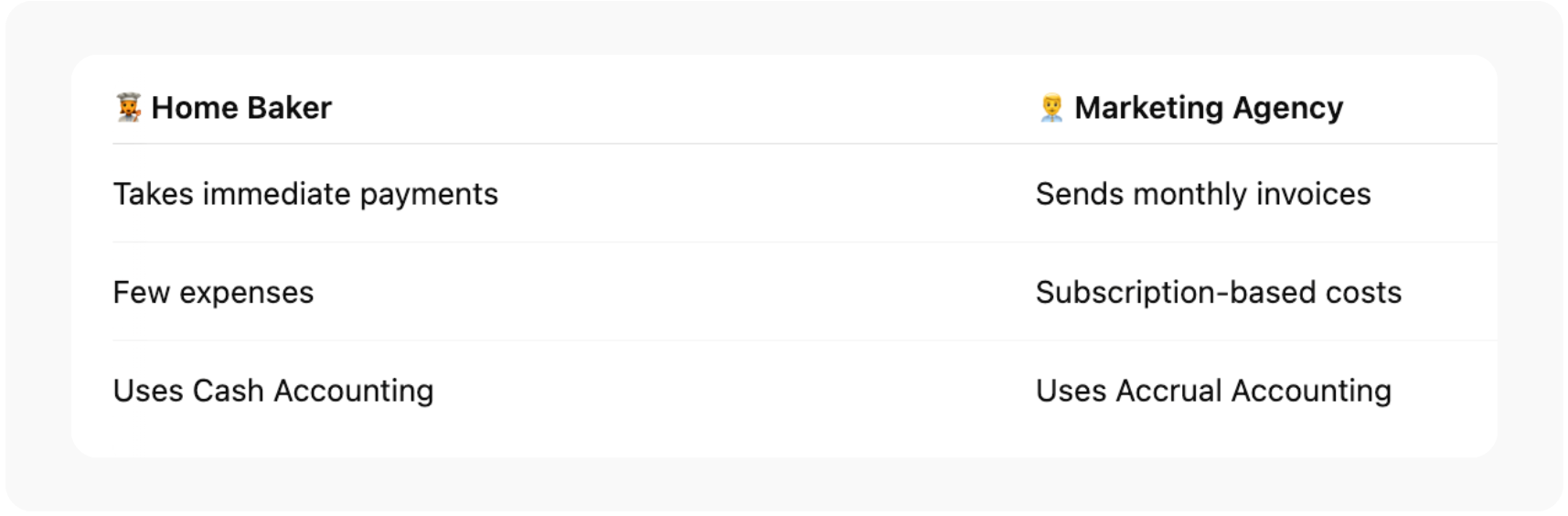Click the Few expenses cell
Screen dimensions: 1568x516
tap(213, 293)
